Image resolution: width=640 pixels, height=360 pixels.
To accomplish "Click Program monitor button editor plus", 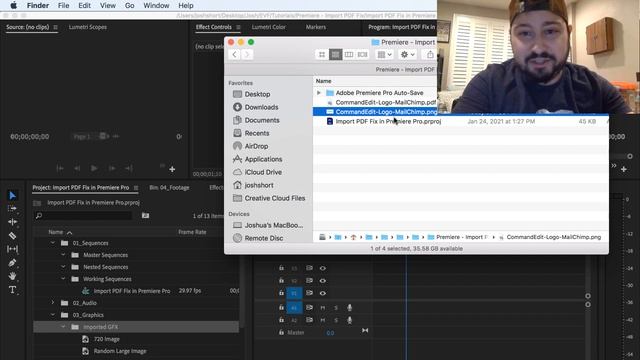I will pos(624,169).
